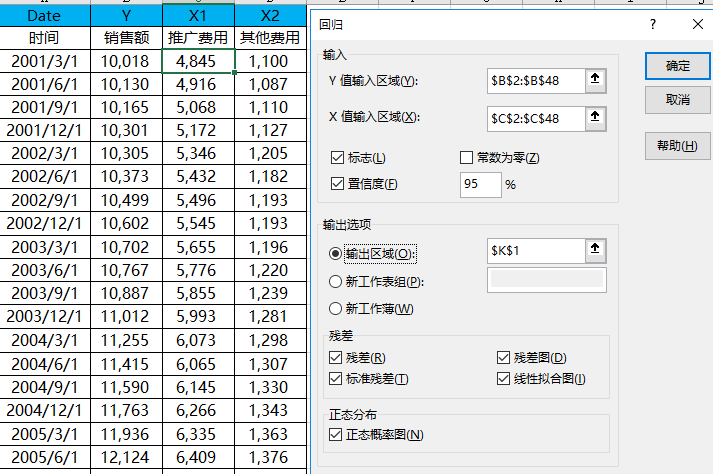The height and width of the screenshot is (474, 713).
Task: Select the date cell 2002/12/1
Action: point(45,223)
